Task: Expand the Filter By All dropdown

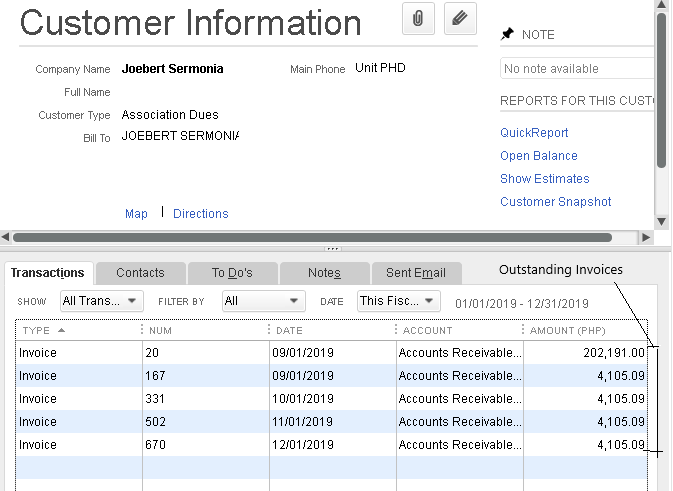Action: [x=264, y=301]
